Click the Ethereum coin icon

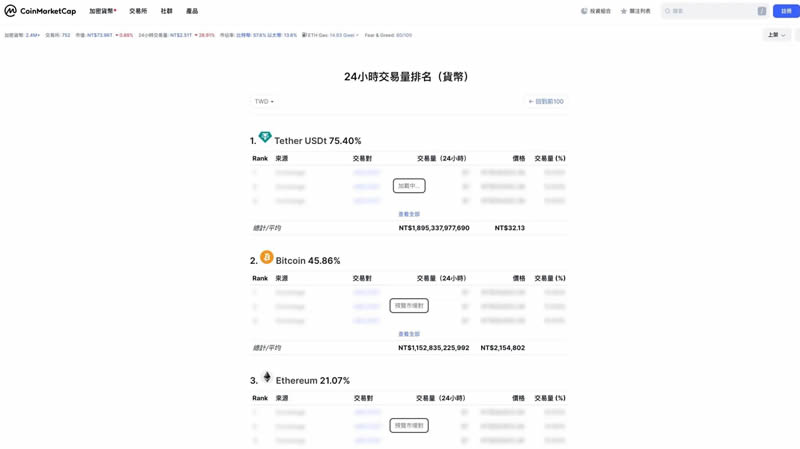267,377
